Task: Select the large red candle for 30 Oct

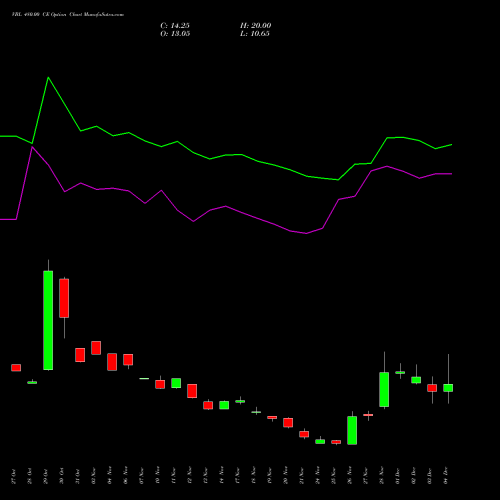Action: click(64, 298)
